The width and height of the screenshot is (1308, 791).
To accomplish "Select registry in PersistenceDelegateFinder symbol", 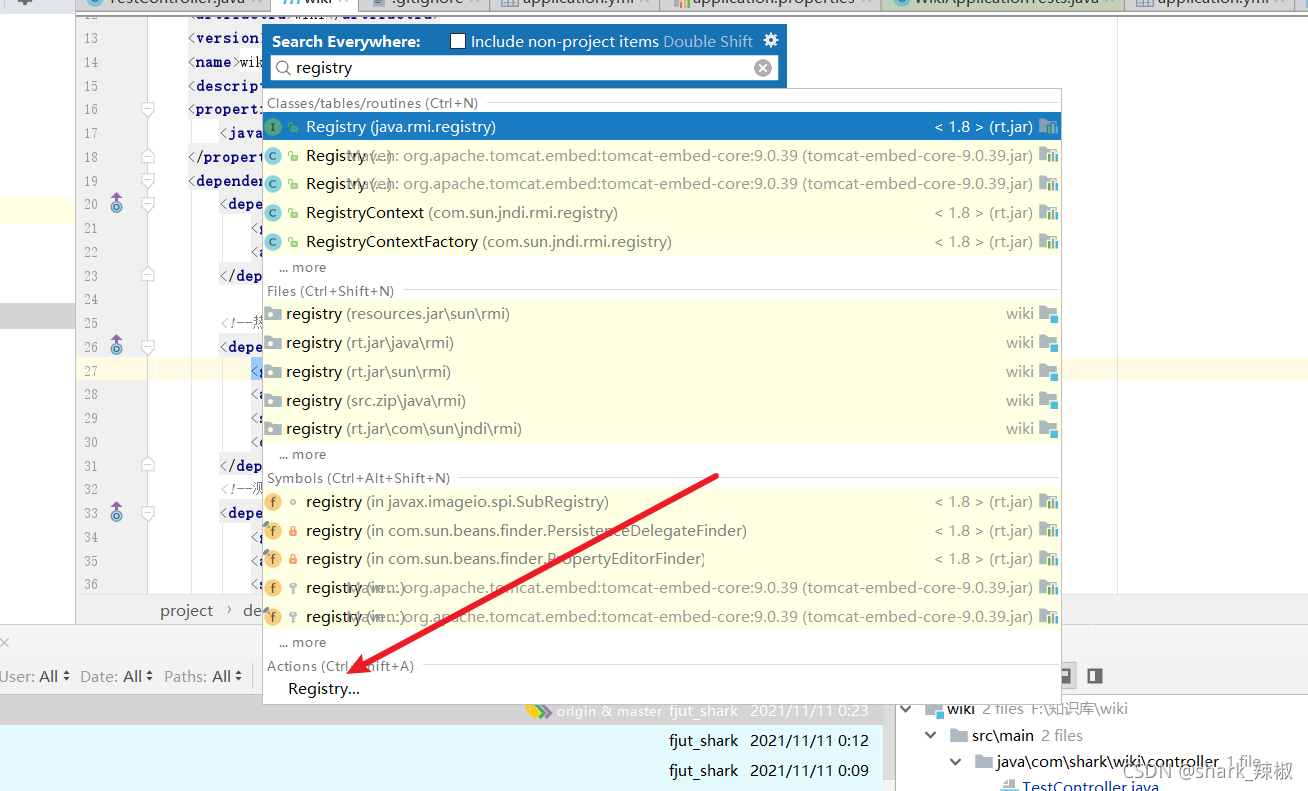I will tap(661, 531).
